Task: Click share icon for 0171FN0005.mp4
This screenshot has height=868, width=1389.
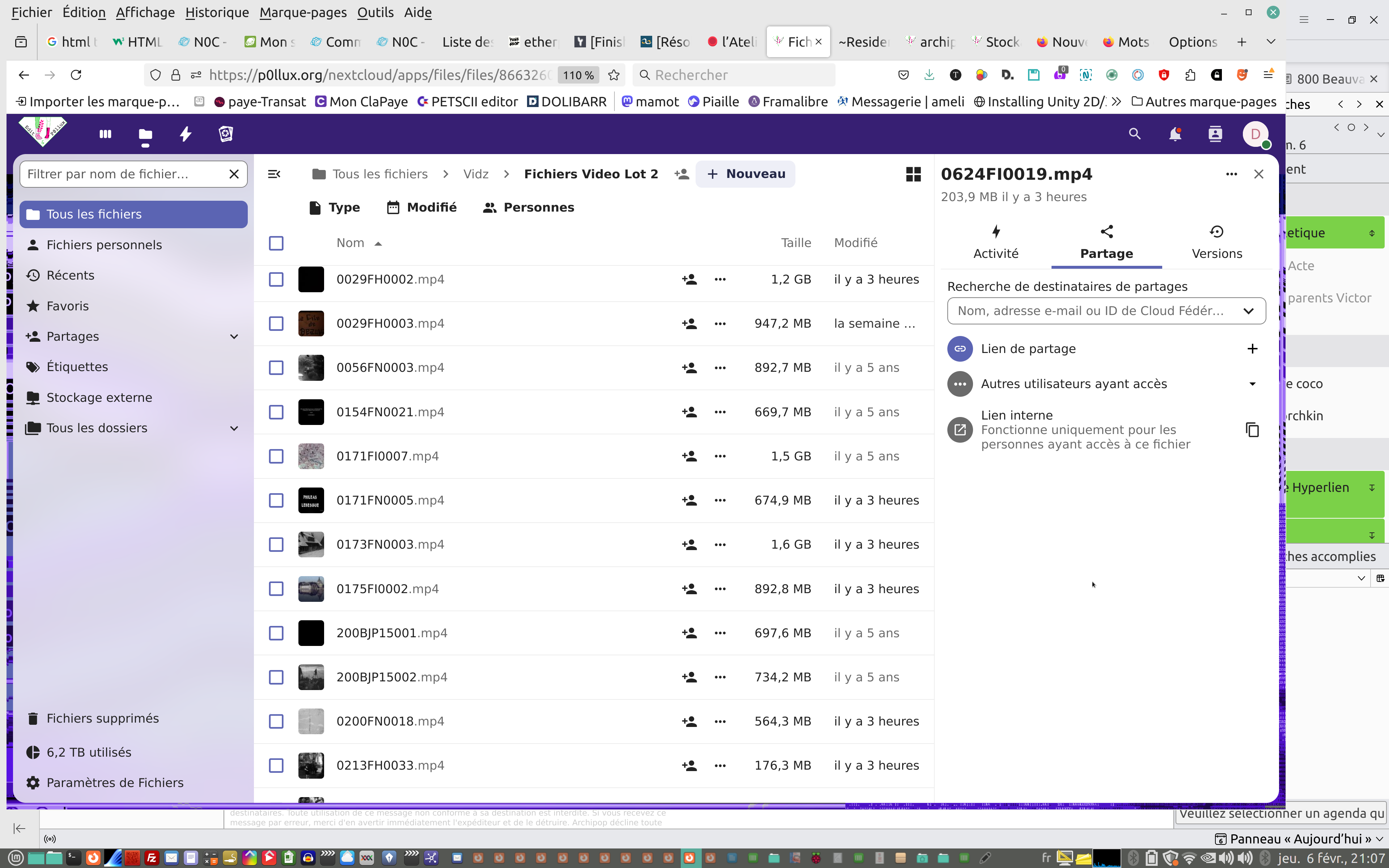Action: [x=689, y=501]
